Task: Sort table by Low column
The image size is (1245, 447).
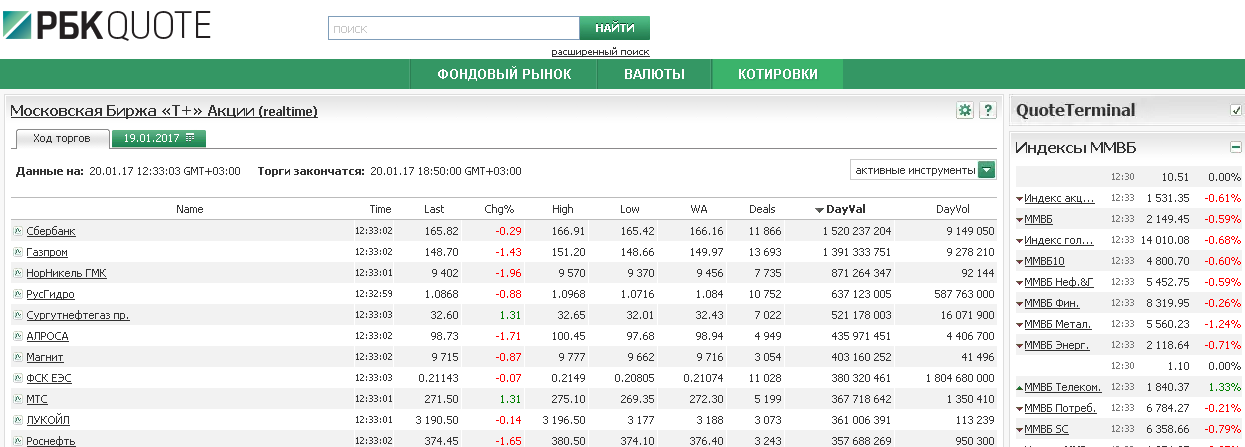Action: click(629, 210)
